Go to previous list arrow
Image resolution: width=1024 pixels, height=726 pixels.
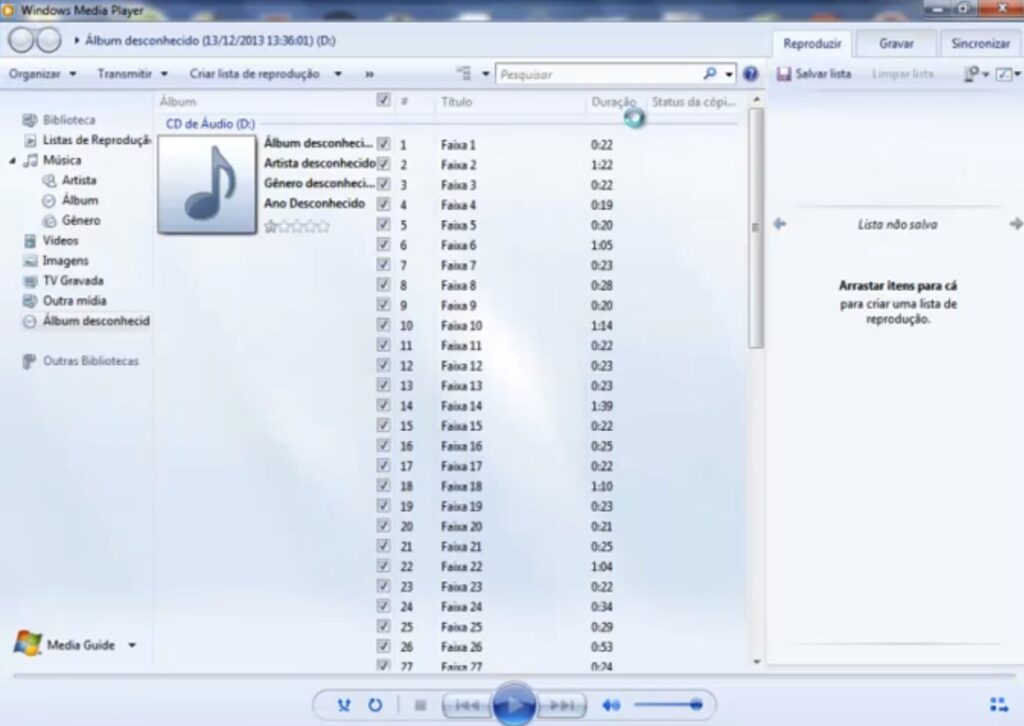pyautogui.click(x=779, y=224)
